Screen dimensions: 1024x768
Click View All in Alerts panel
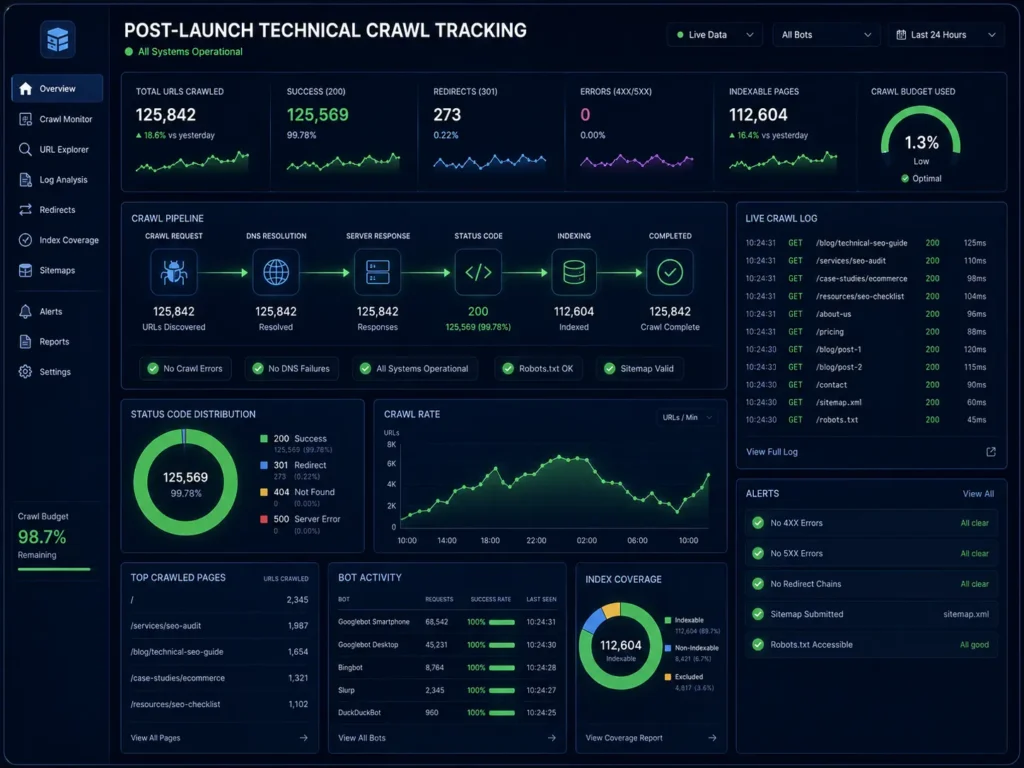tap(978, 494)
